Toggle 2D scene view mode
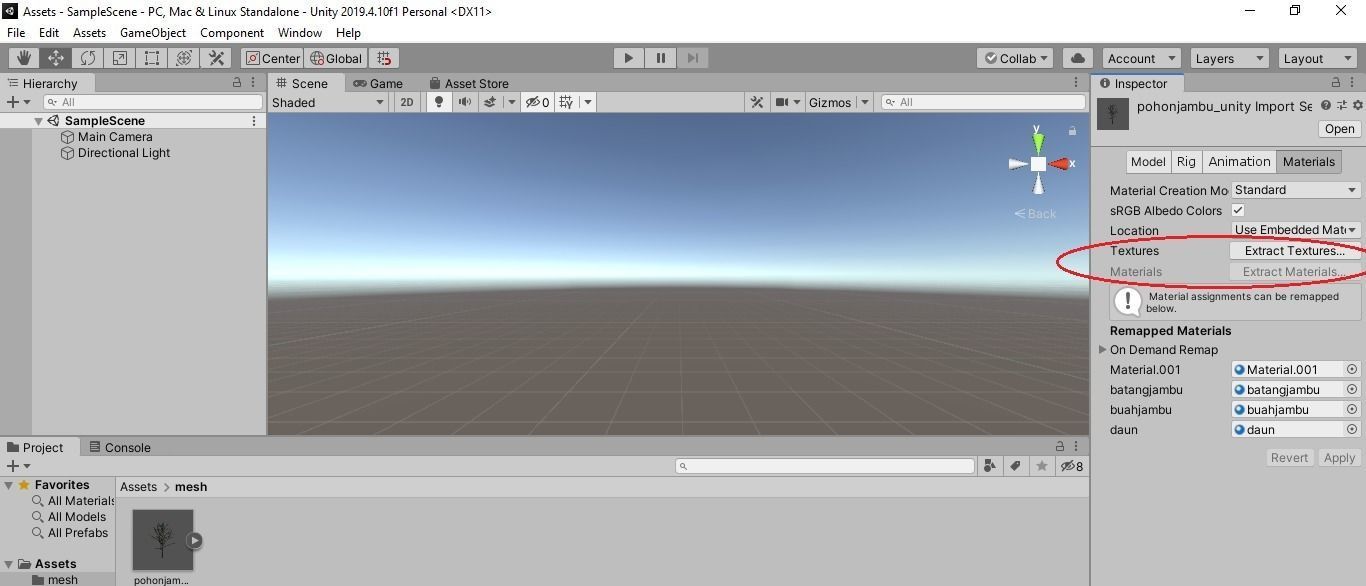Image resolution: width=1366 pixels, height=586 pixels. tap(406, 102)
